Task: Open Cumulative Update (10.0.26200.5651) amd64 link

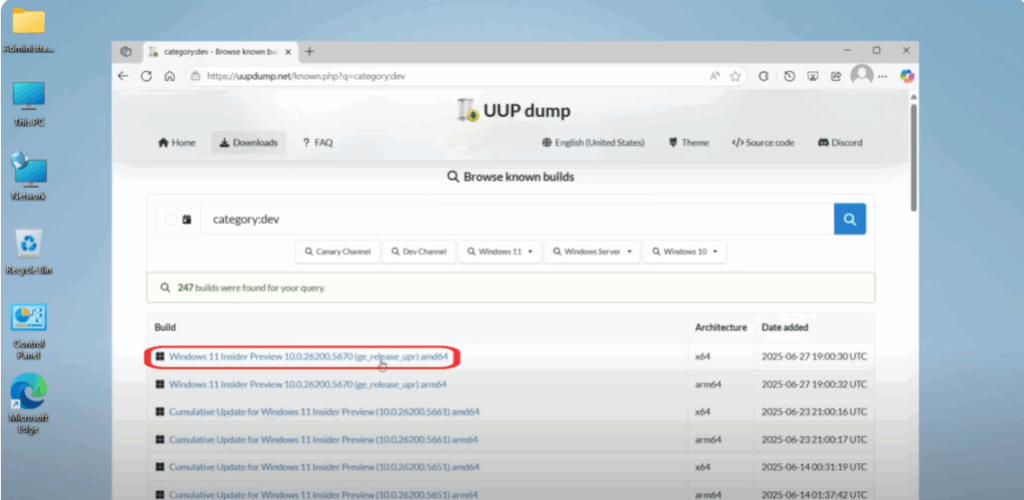Action: pyautogui.click(x=324, y=467)
